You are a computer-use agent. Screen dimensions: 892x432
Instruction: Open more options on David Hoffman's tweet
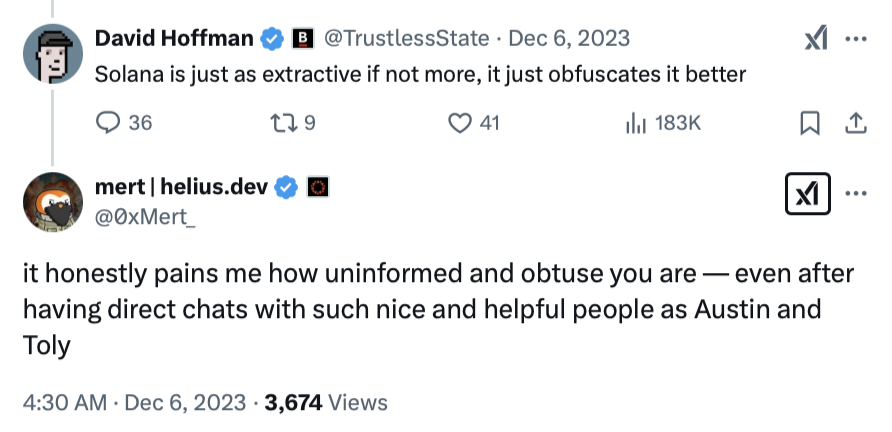pyautogui.click(x=855, y=39)
